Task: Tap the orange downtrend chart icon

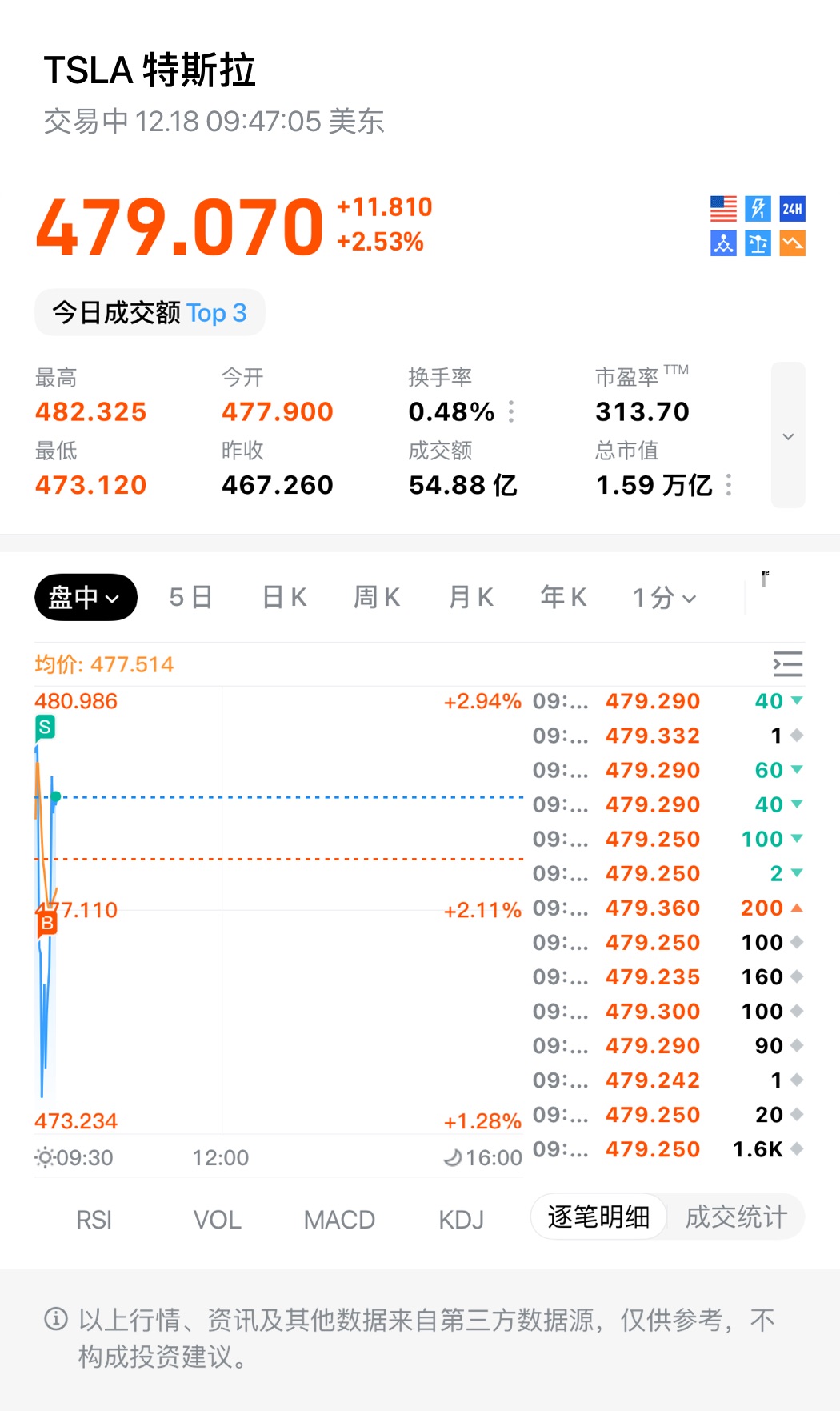Action: click(792, 243)
